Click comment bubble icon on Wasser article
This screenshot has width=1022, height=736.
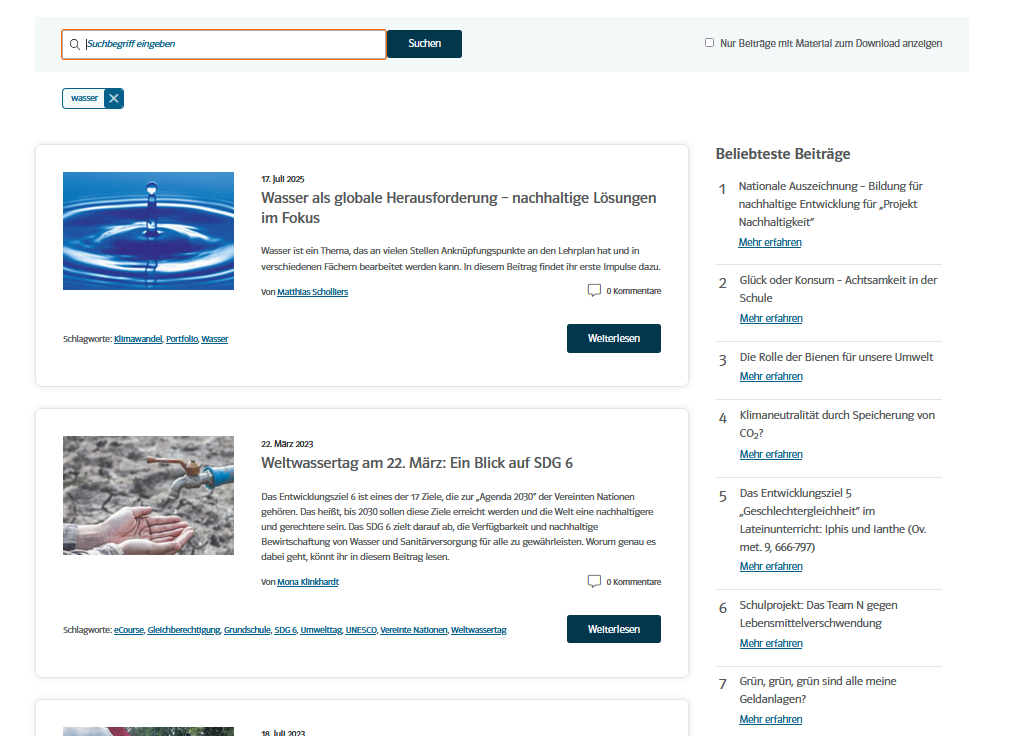tap(594, 290)
